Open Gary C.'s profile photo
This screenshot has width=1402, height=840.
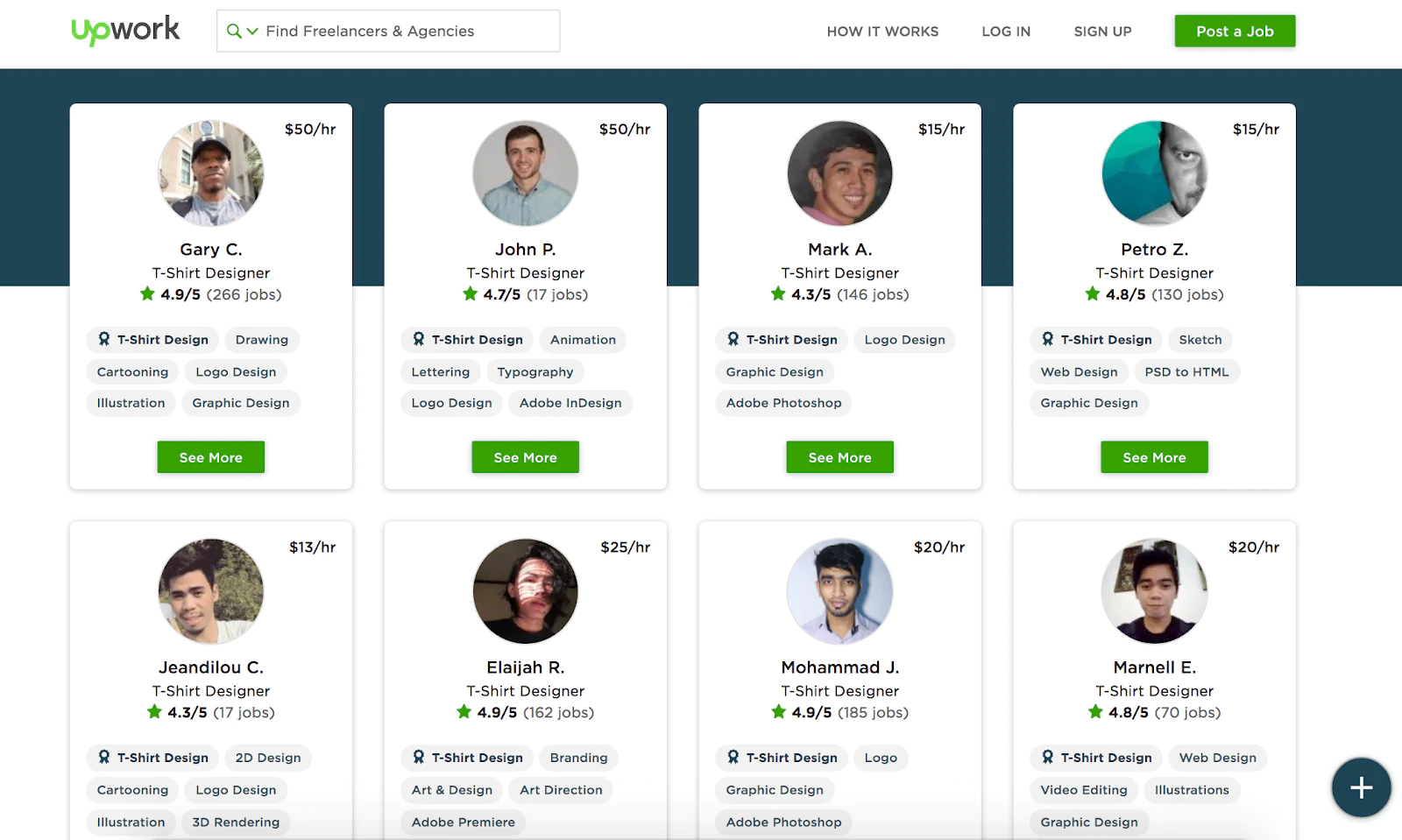pos(211,173)
